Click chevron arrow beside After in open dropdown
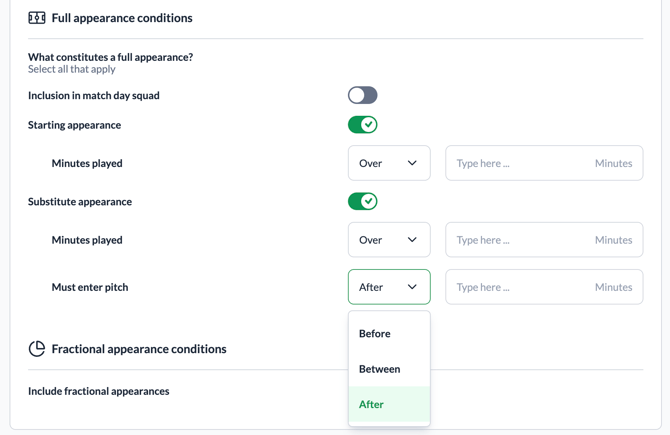 coord(412,287)
